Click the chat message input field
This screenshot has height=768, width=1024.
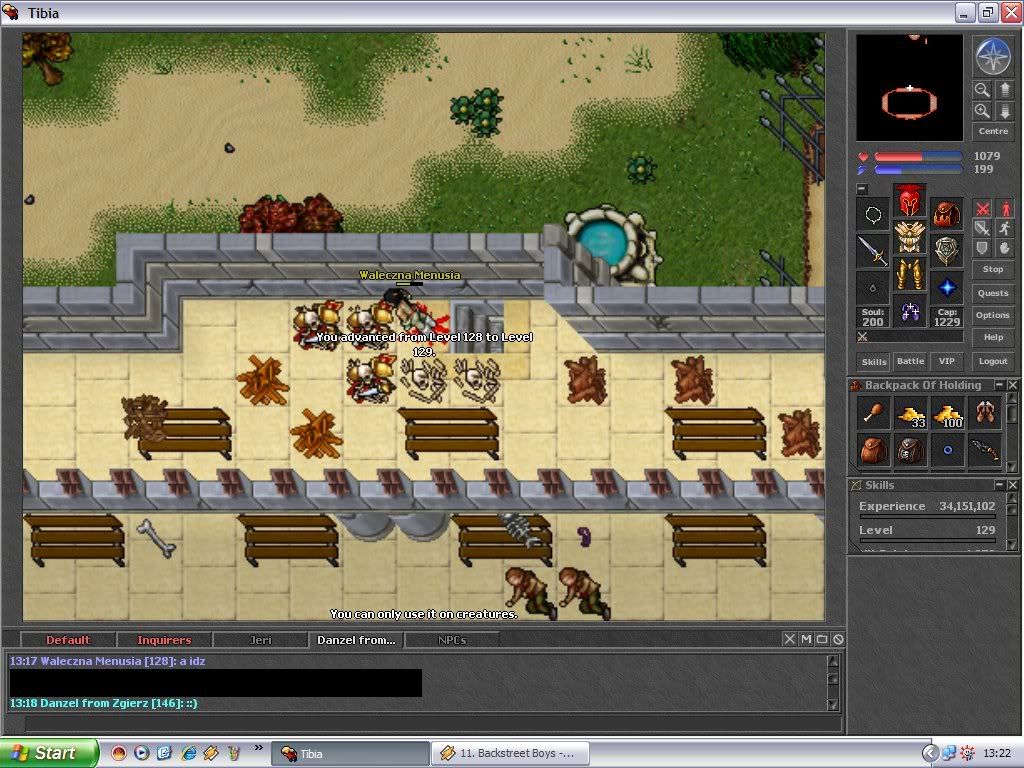[433, 723]
